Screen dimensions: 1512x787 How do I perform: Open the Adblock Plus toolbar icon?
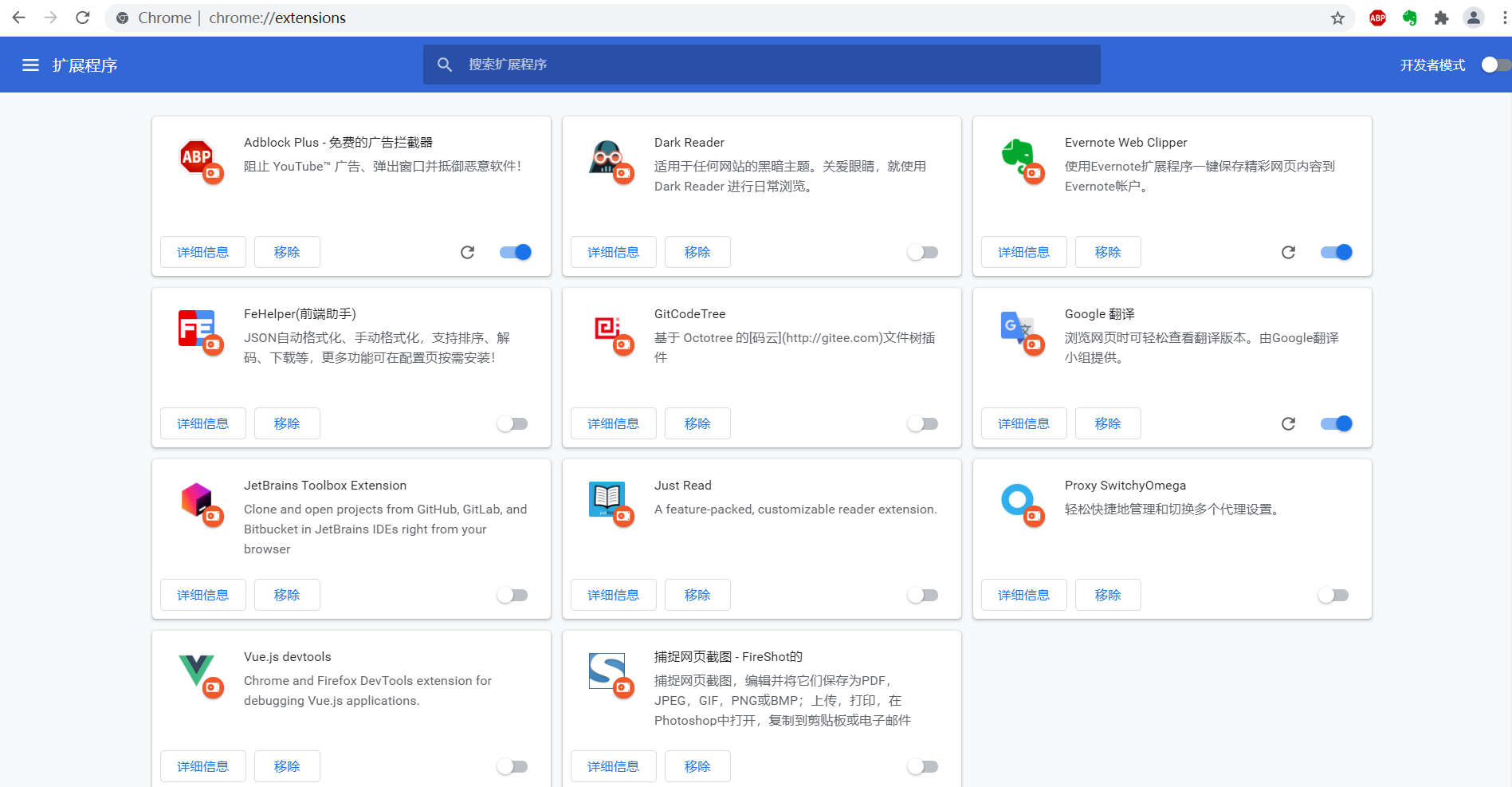pos(1377,18)
